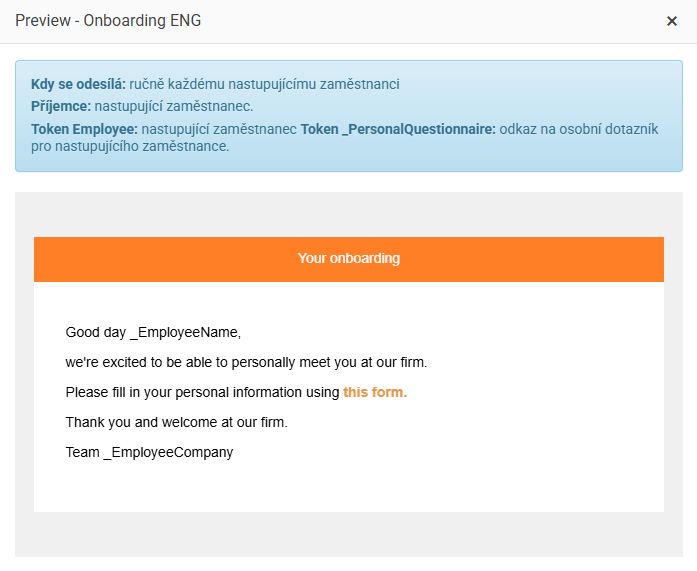697x571 pixels.
Task: Click the 'nastupující zaměstnanec.' text after Příjemce
Action: coord(174,105)
